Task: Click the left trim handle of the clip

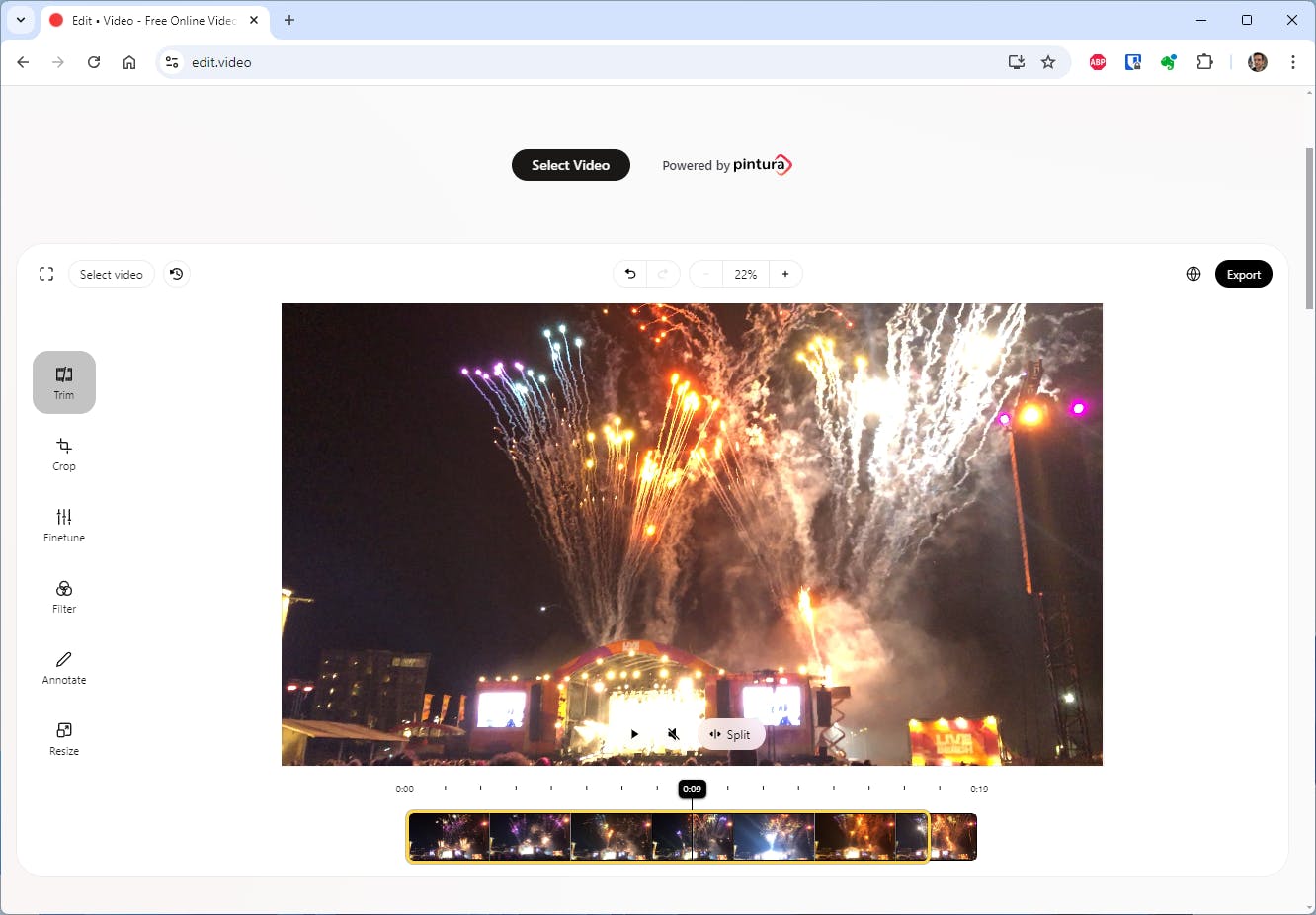Action: [x=409, y=837]
